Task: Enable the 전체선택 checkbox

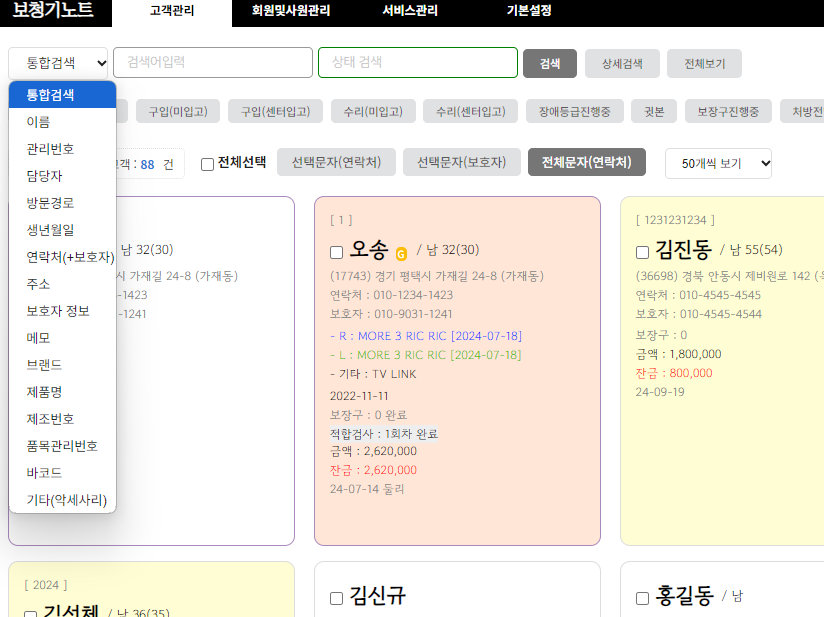Action: (x=209, y=163)
